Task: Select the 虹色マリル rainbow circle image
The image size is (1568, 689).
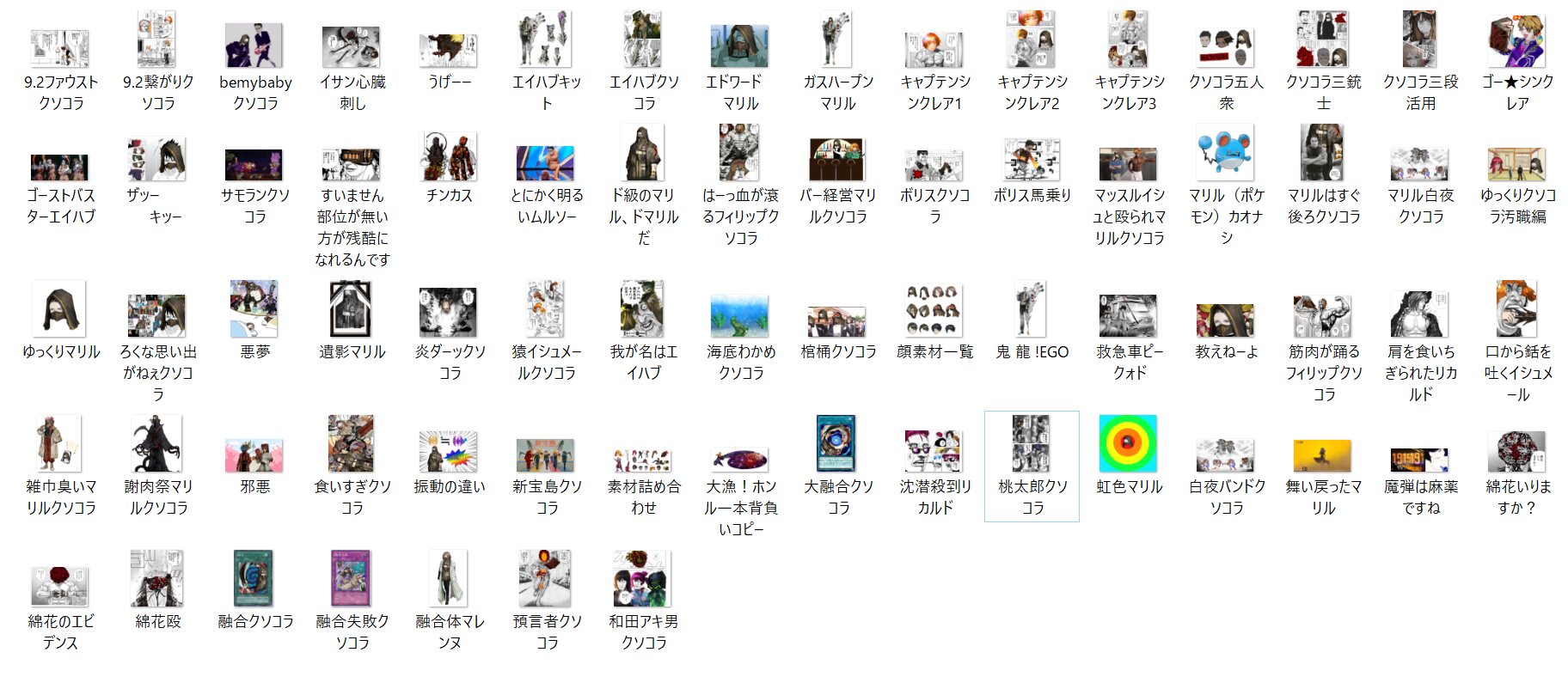Action: click(x=1129, y=443)
